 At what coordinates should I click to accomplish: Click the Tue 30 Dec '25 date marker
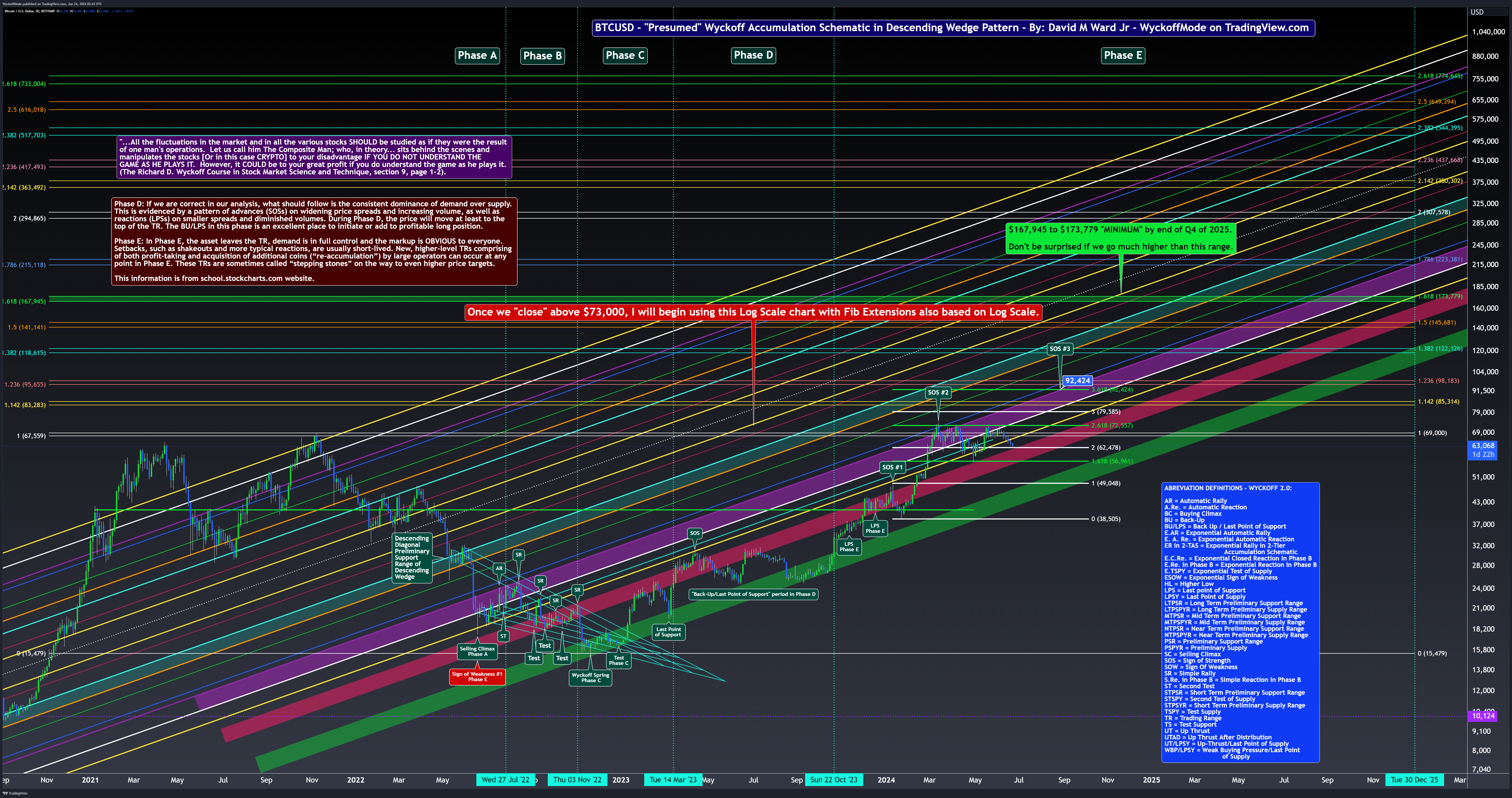click(1414, 780)
